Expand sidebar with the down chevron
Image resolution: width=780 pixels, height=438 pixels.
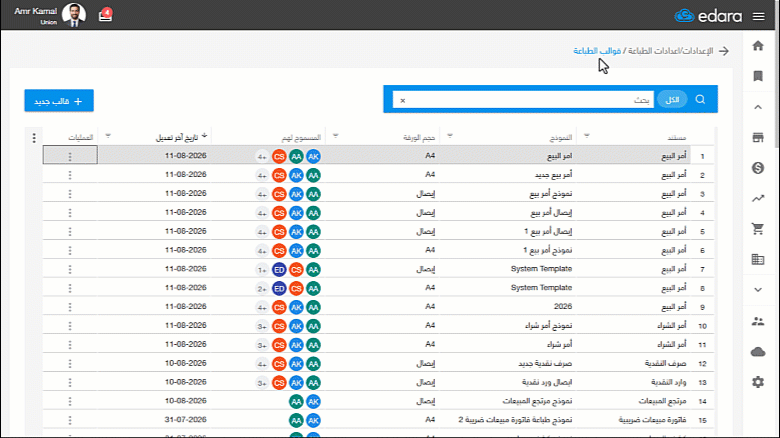pos(758,290)
